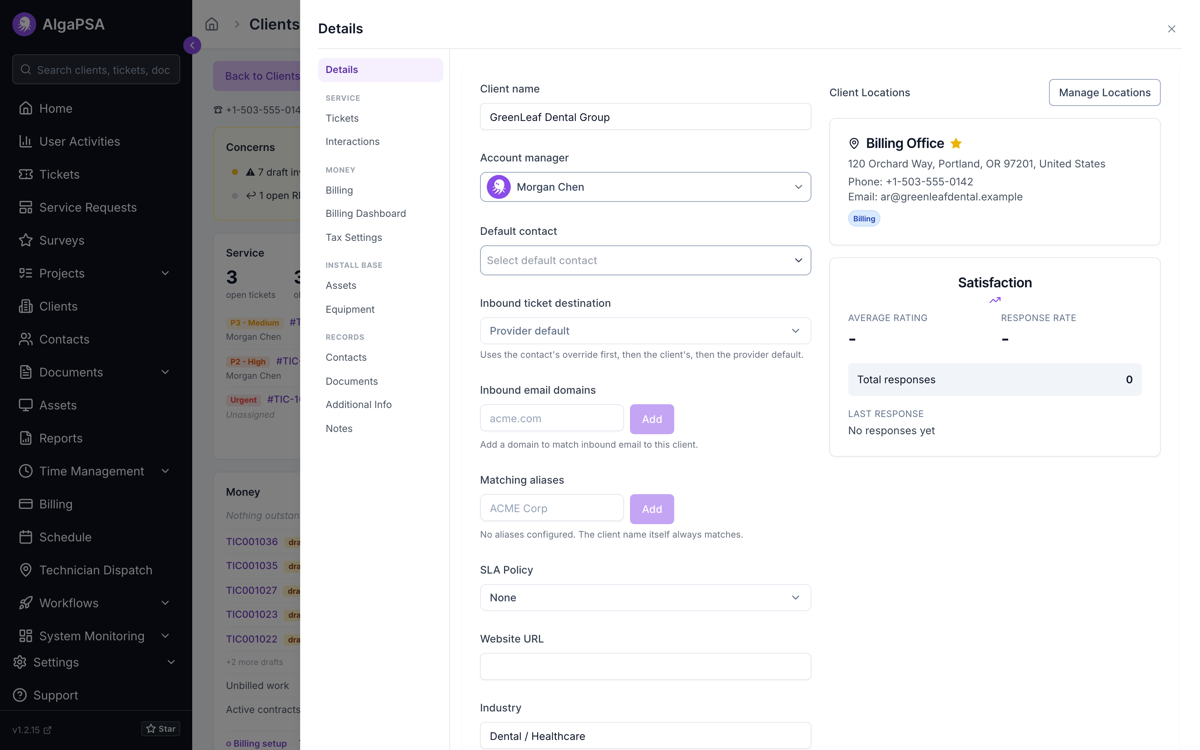Select the Details tab in panel

[380, 70]
